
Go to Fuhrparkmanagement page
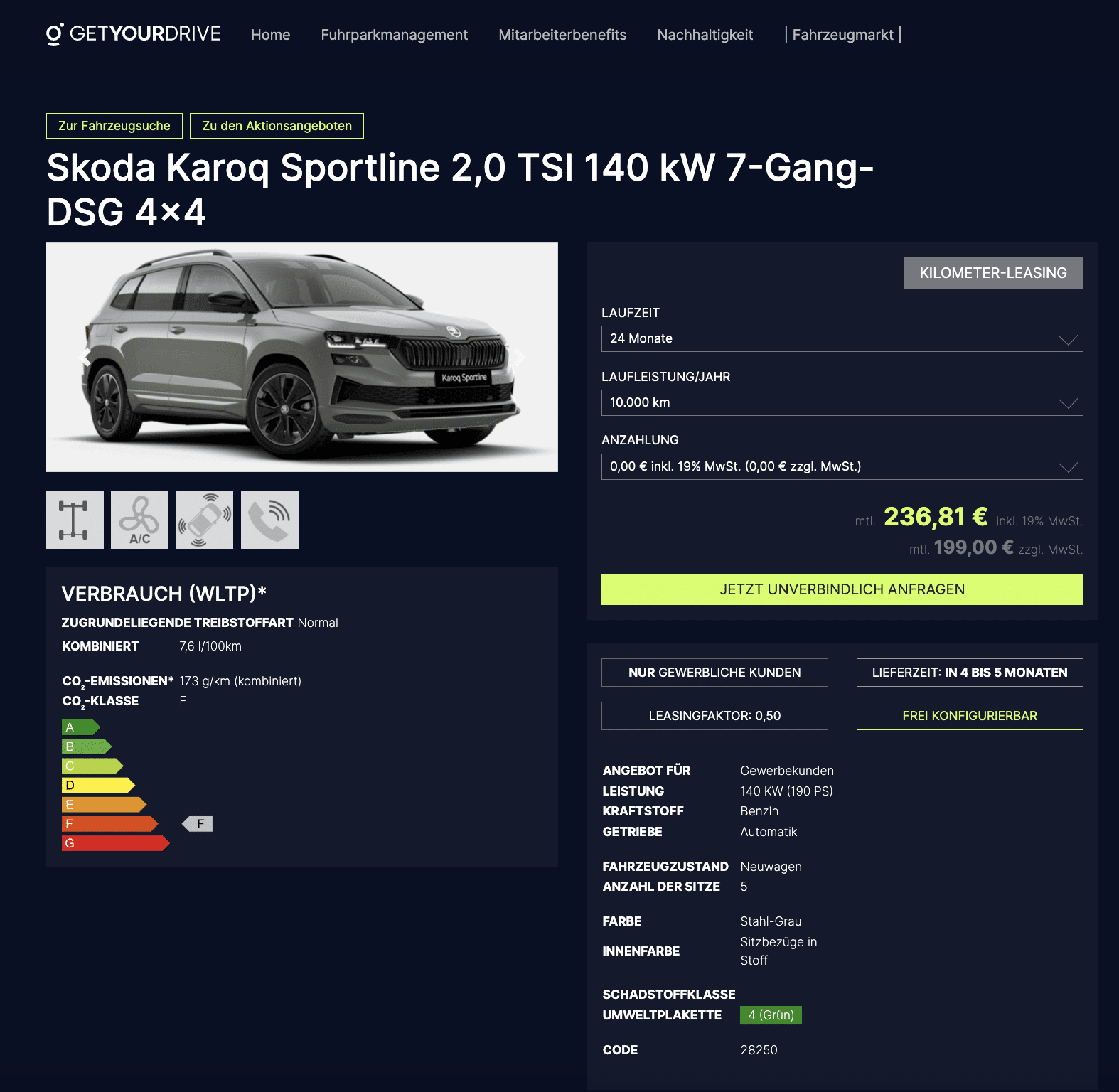394,35
